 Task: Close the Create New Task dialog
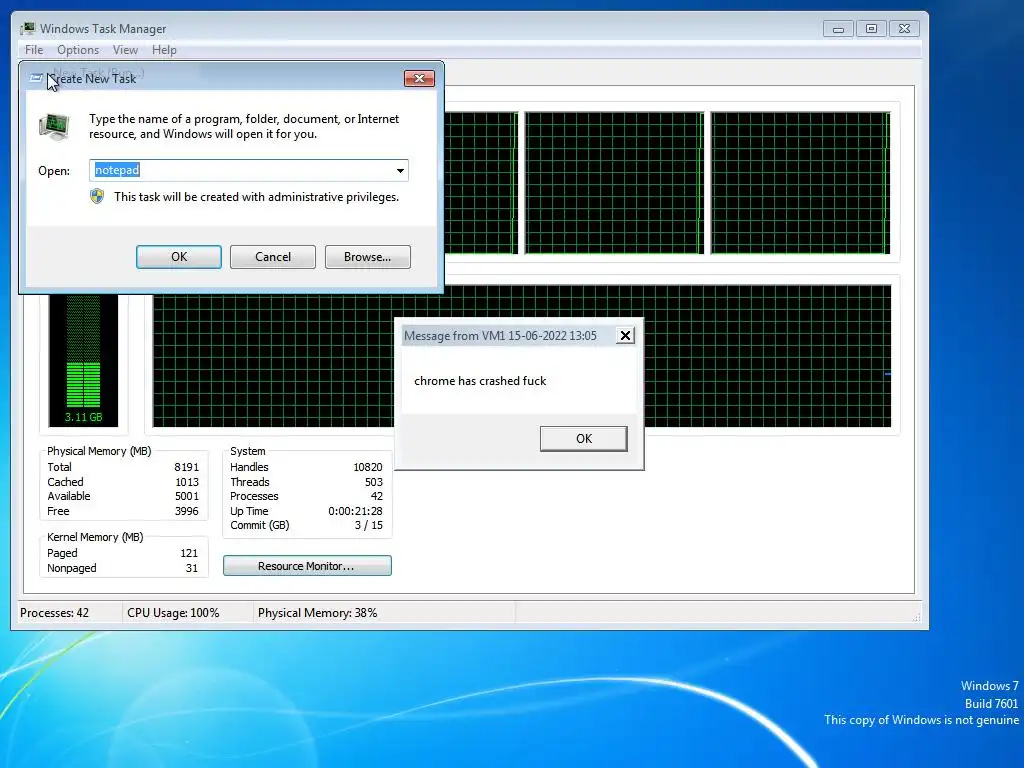(x=419, y=78)
